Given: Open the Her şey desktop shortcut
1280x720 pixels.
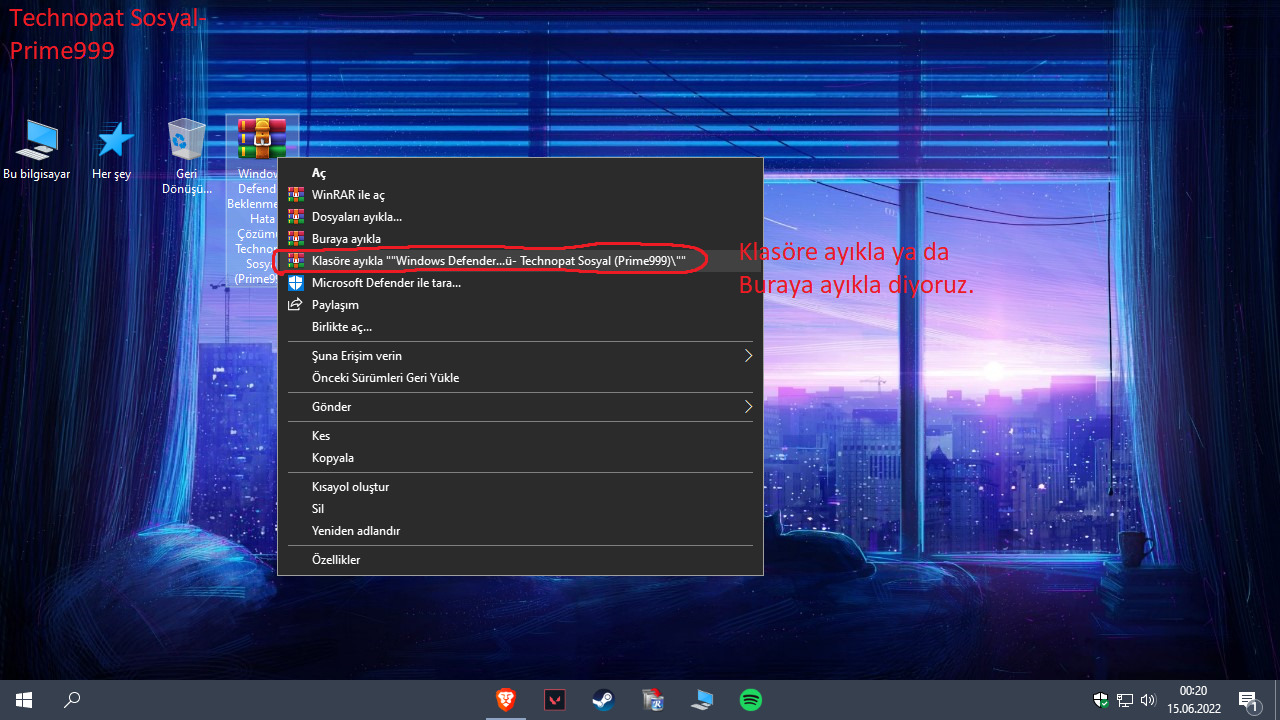Looking at the screenshot, I should [x=111, y=140].
